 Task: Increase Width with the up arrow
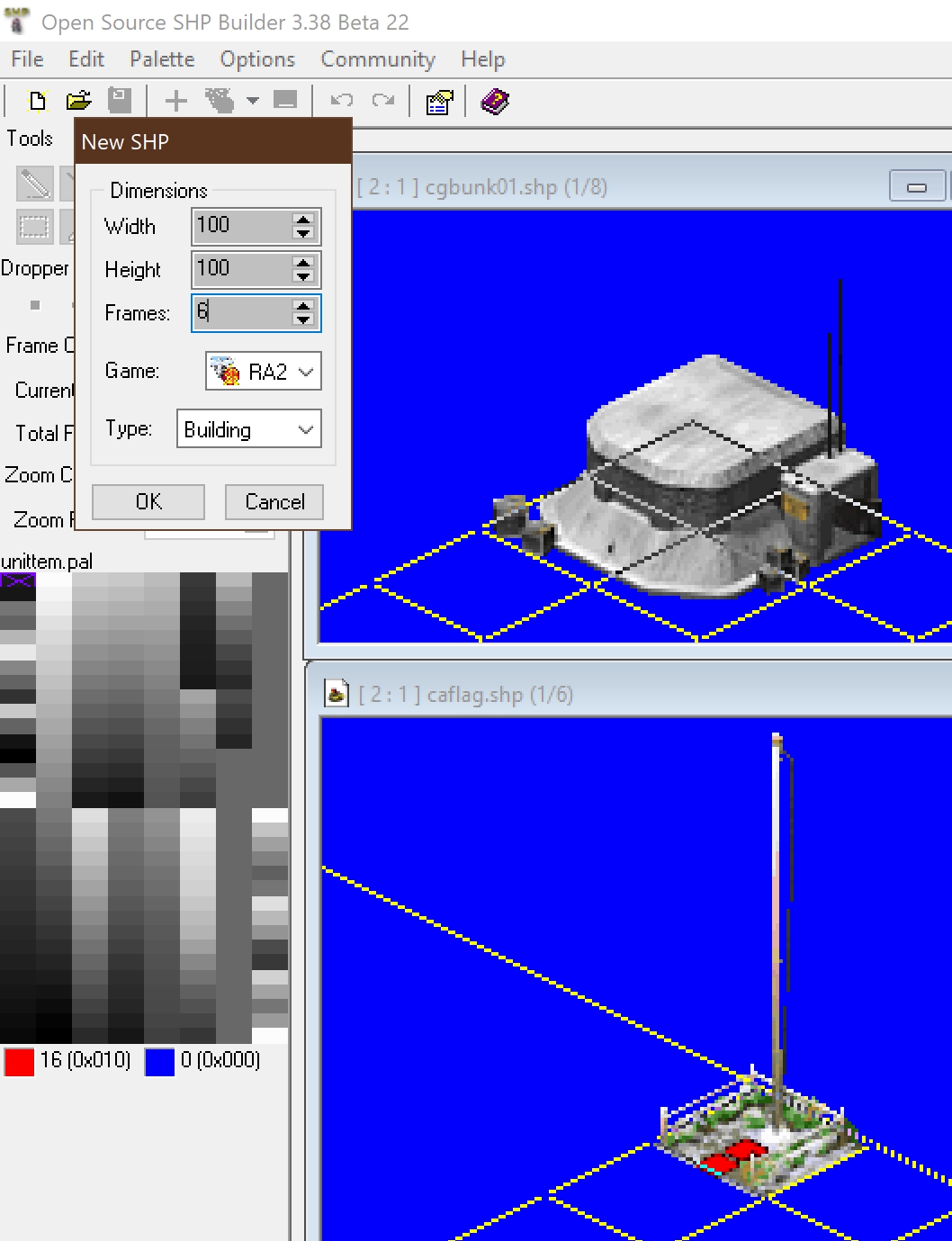tap(304, 219)
